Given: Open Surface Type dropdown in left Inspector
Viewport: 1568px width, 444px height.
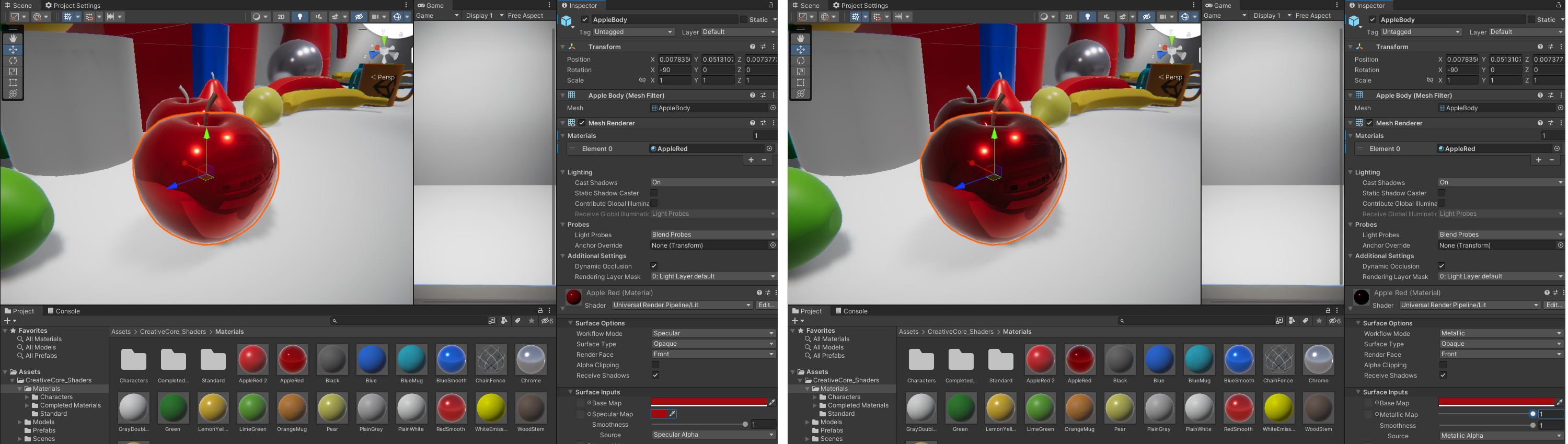Looking at the screenshot, I should pos(713,344).
